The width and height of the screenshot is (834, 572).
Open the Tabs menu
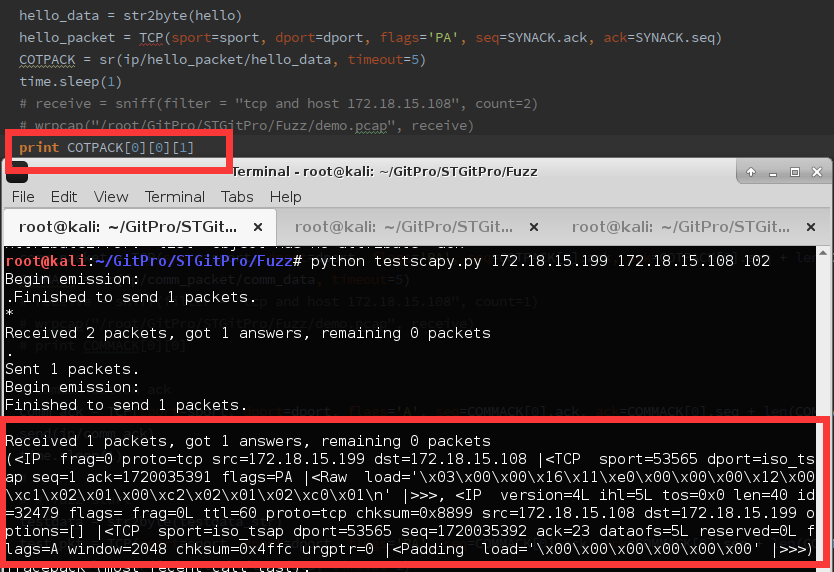[237, 197]
